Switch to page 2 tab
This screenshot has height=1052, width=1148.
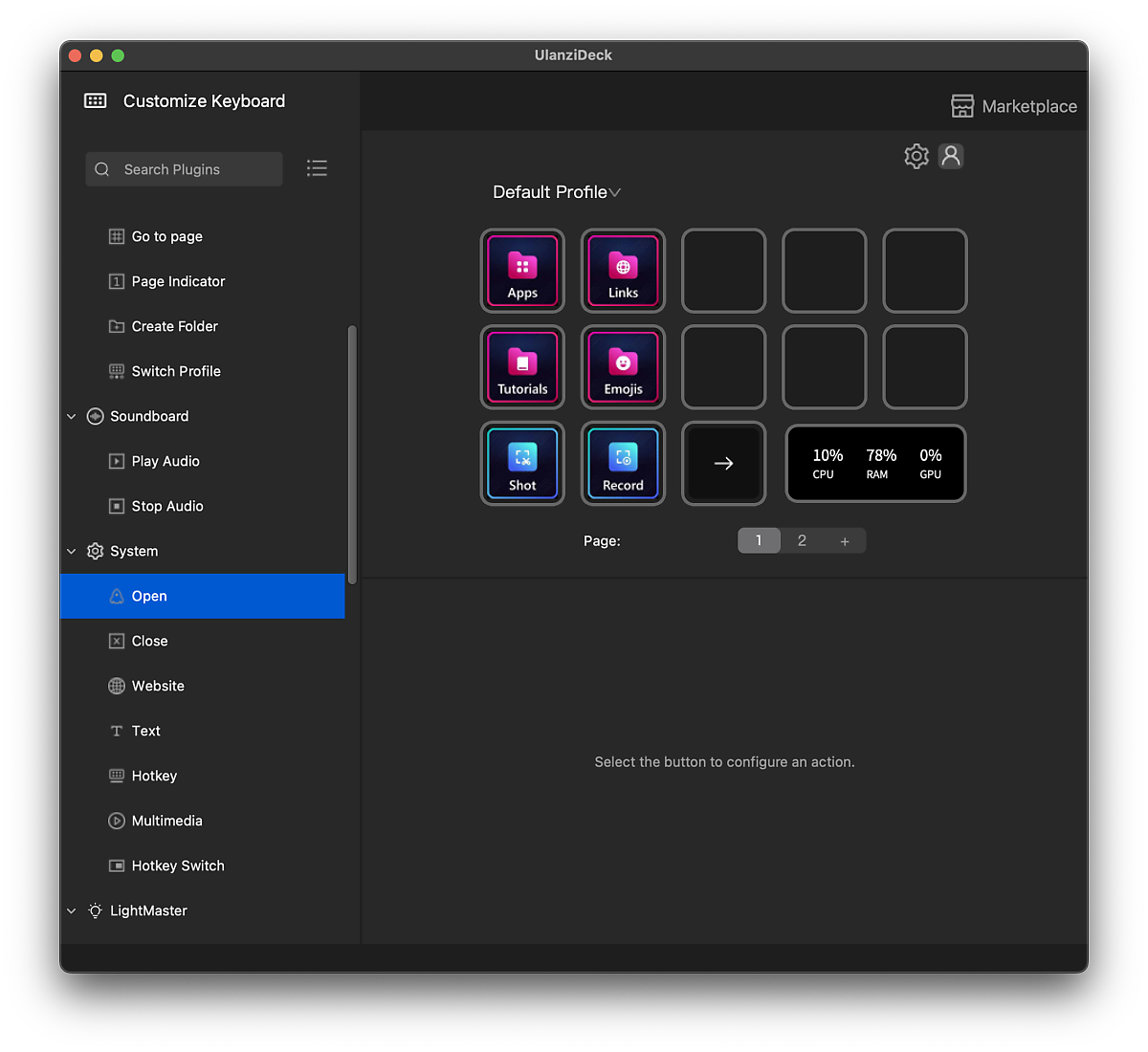pyautogui.click(x=802, y=540)
